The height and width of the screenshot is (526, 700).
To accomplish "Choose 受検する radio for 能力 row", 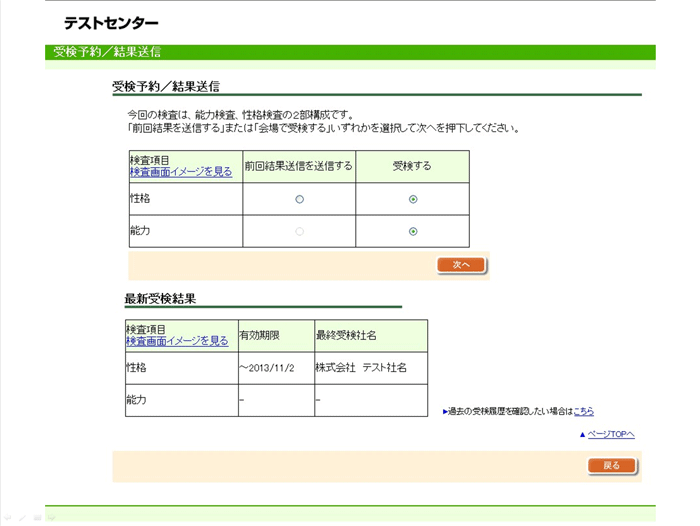I will point(413,231).
